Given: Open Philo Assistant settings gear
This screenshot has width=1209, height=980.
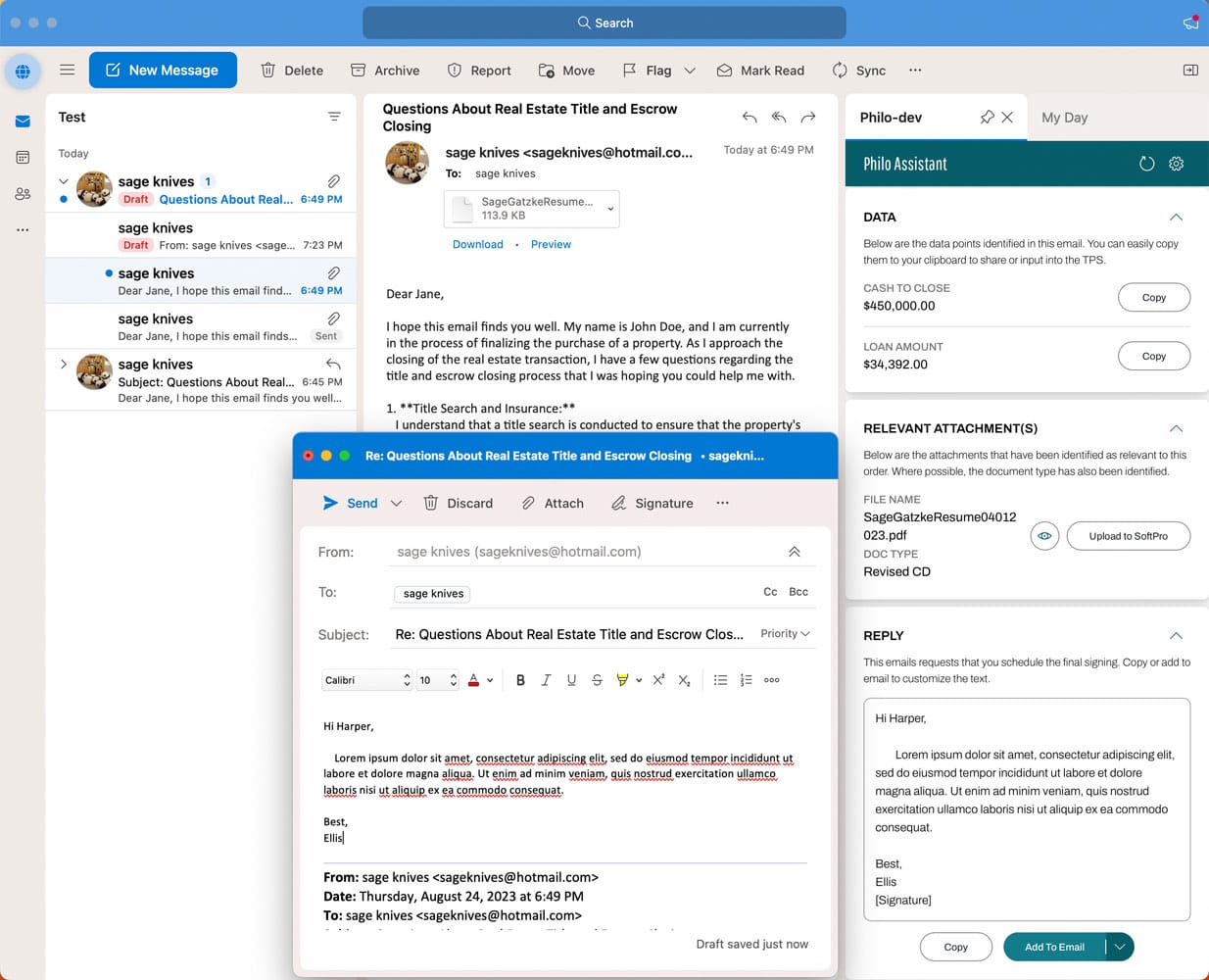Looking at the screenshot, I should click(1176, 164).
